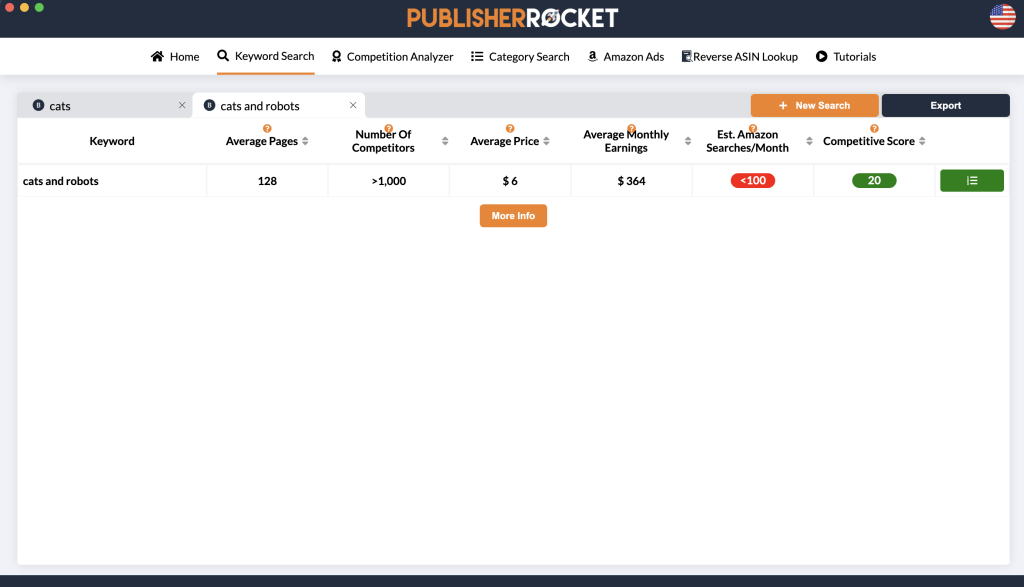1024x587 pixels.
Task: Click the US flag country selector icon
Action: pos(1002,16)
